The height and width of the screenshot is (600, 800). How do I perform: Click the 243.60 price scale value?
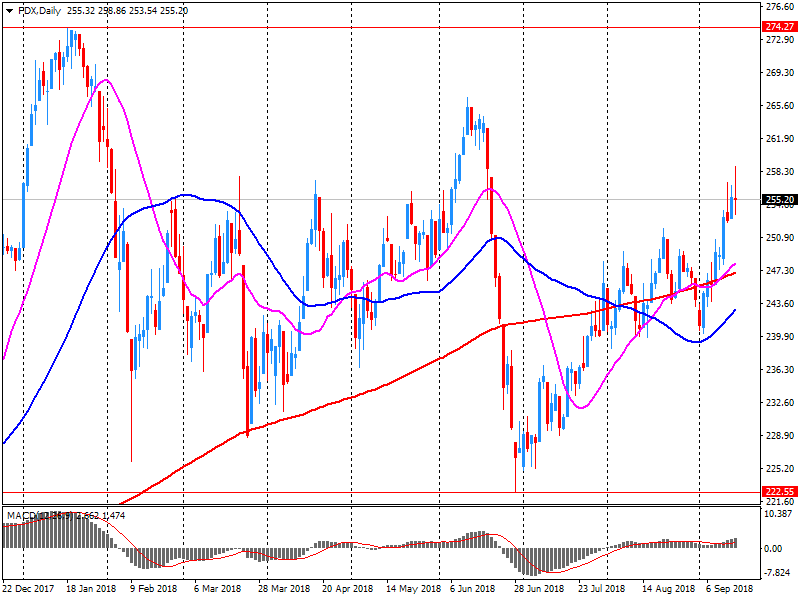780,304
